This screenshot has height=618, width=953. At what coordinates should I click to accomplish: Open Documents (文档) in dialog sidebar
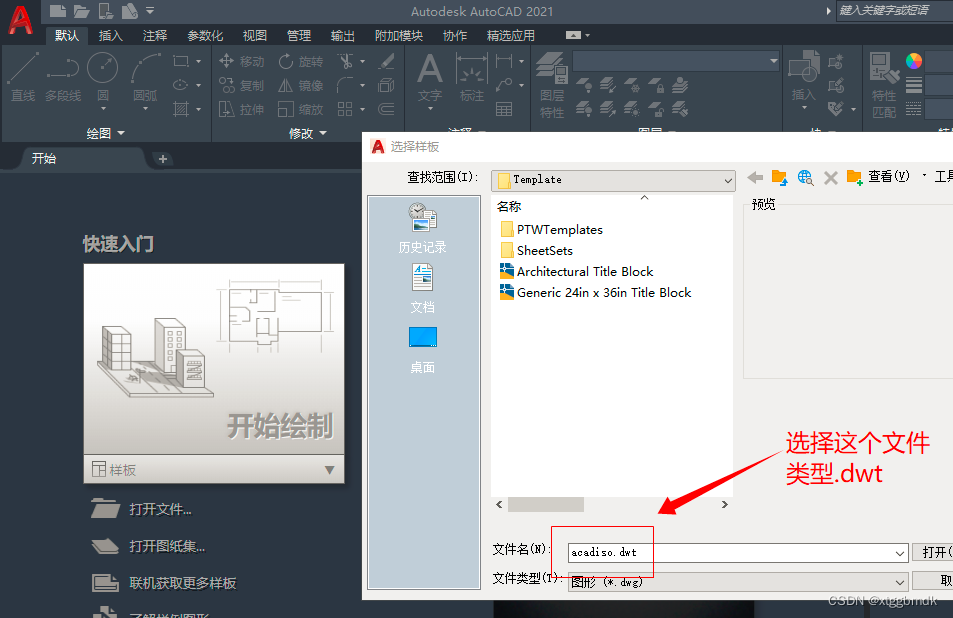pos(422,289)
